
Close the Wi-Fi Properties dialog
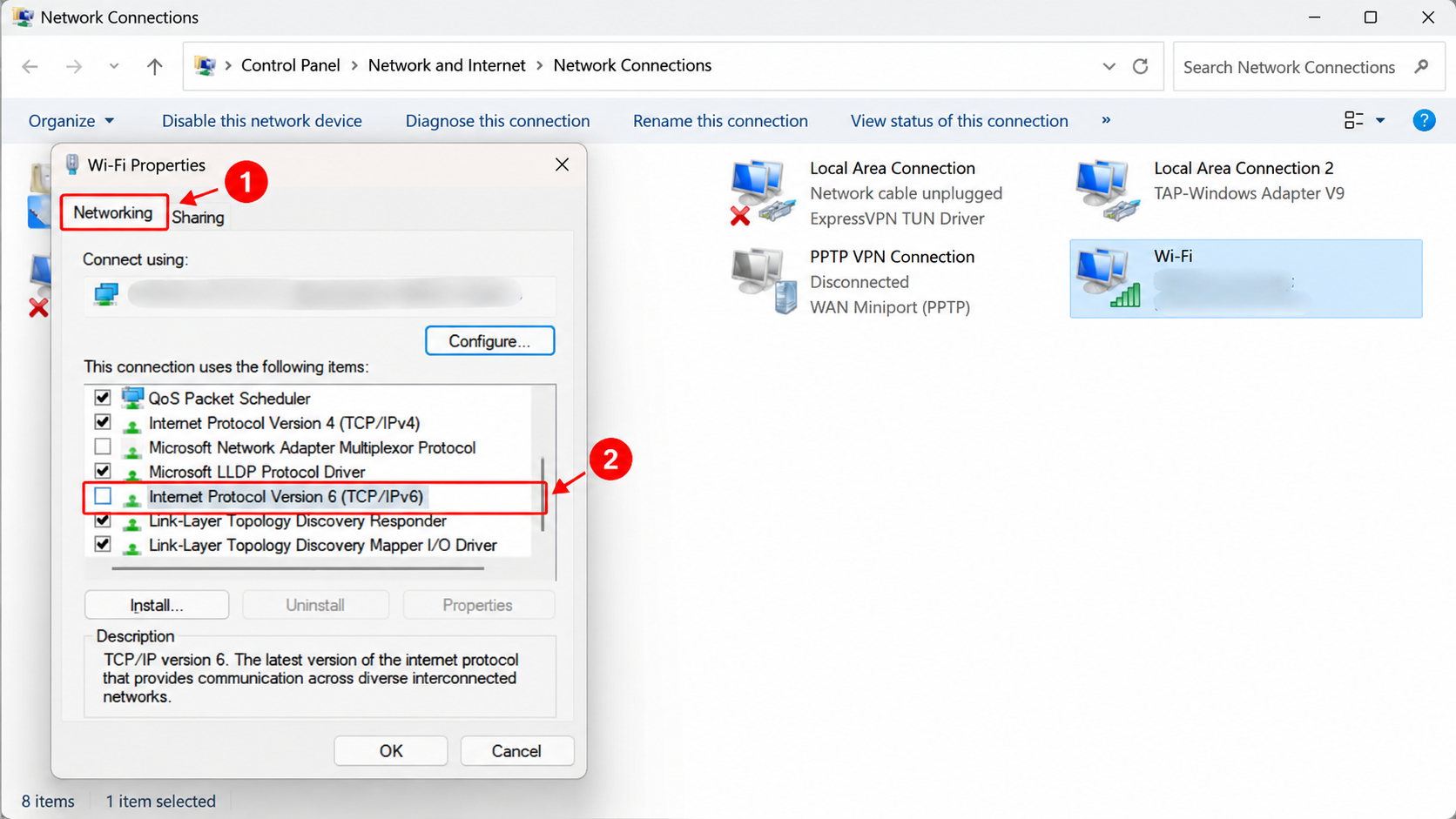coord(562,164)
